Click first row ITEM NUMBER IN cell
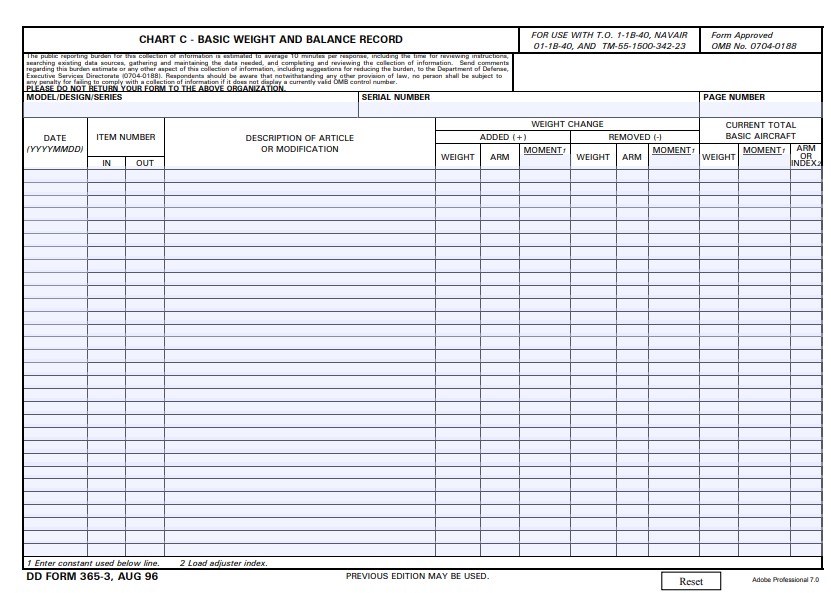 [x=107, y=176]
